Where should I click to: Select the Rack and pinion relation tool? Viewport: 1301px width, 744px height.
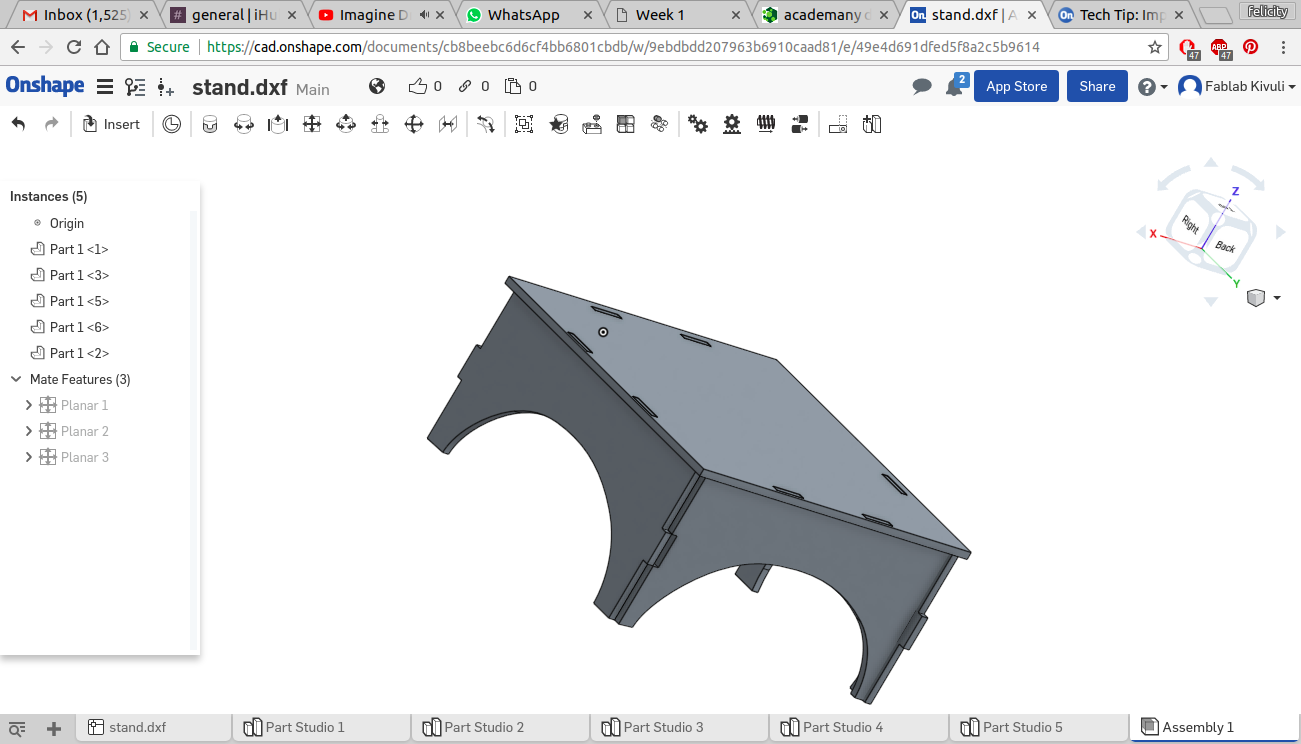[732, 124]
